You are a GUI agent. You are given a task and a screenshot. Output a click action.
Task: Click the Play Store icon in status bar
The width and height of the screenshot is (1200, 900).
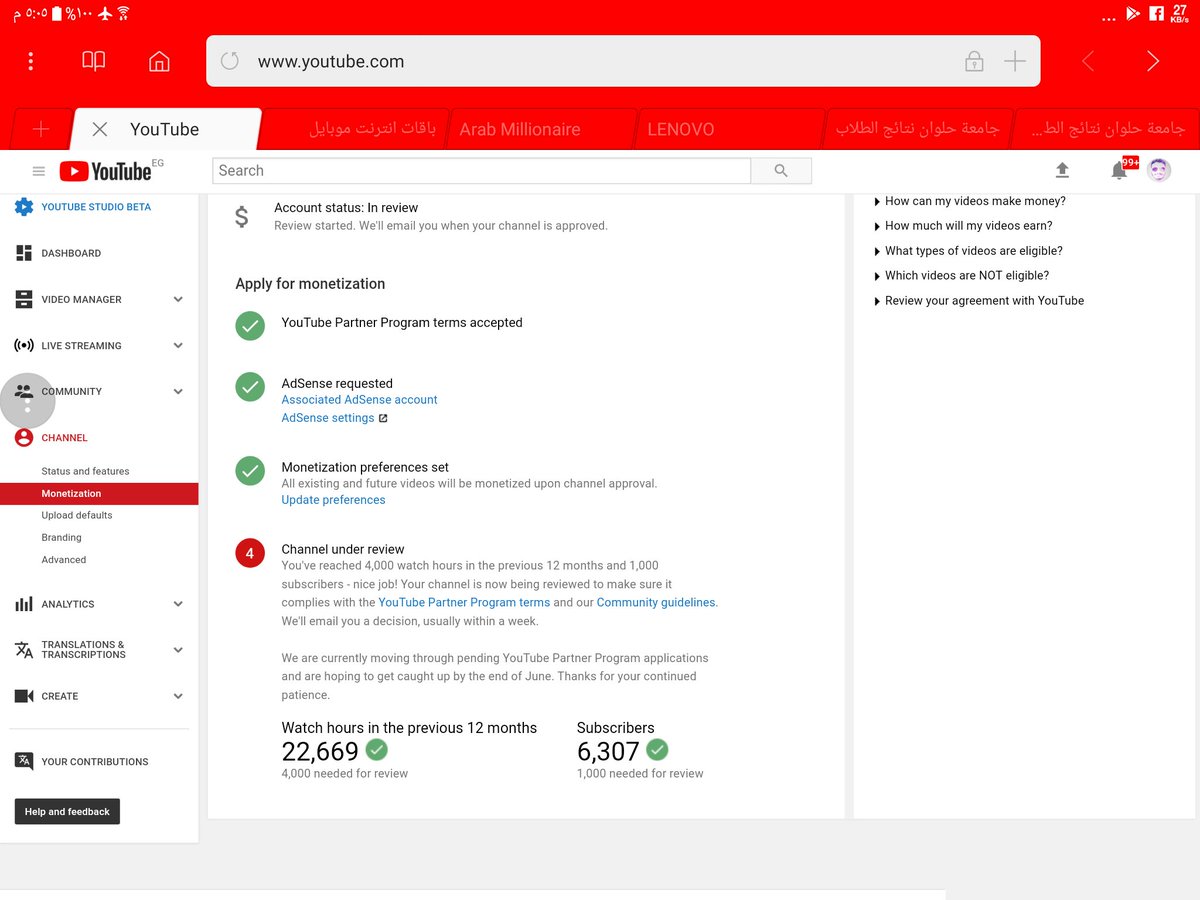(x=1133, y=13)
